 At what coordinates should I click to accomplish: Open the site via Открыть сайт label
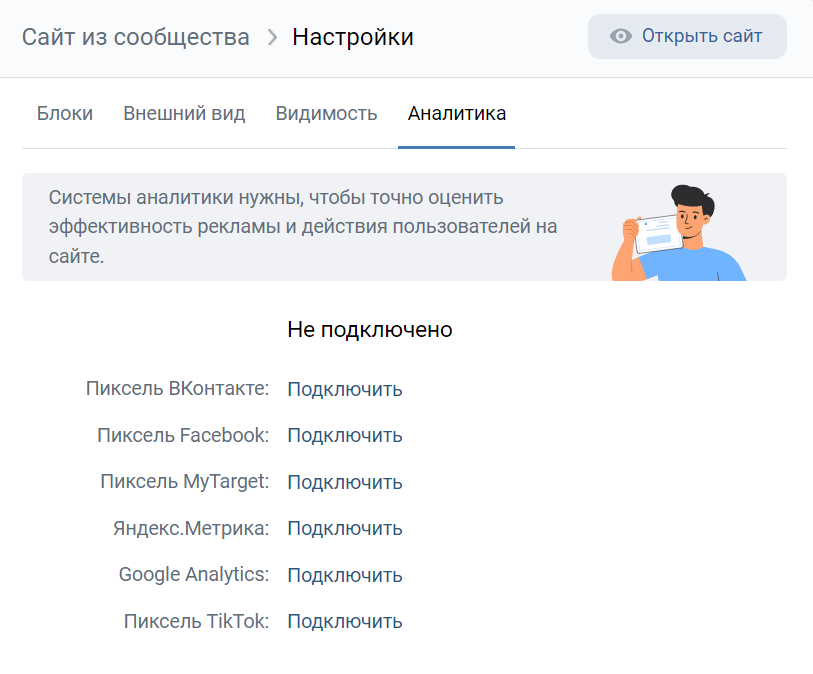pyautogui.click(x=702, y=36)
